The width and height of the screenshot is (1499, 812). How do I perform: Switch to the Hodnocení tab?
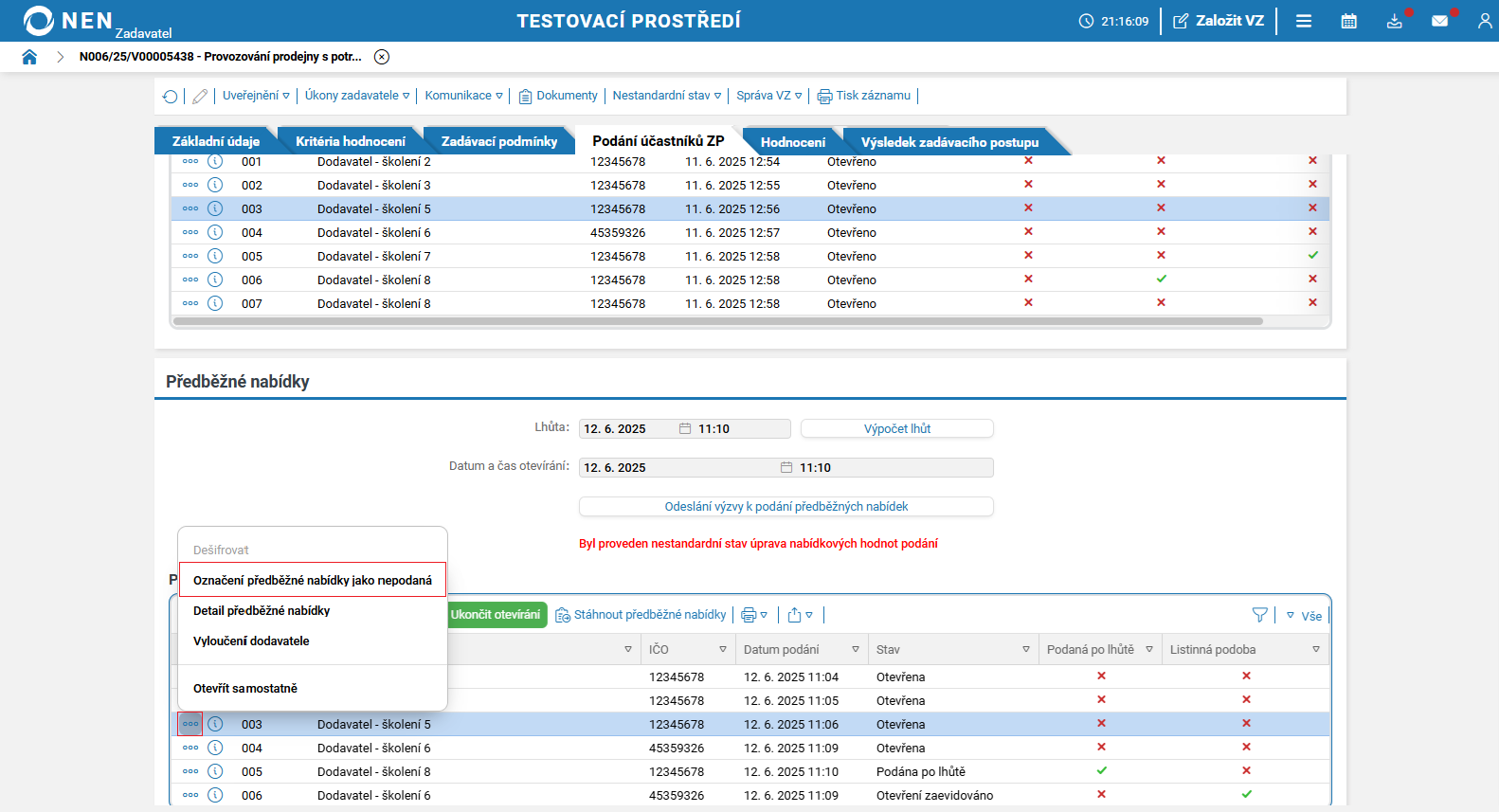[x=792, y=142]
